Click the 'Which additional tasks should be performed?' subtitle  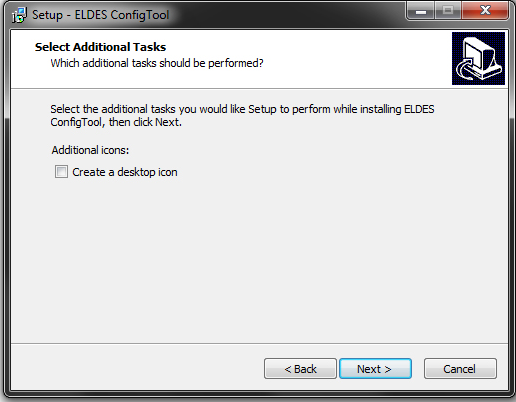(157, 63)
